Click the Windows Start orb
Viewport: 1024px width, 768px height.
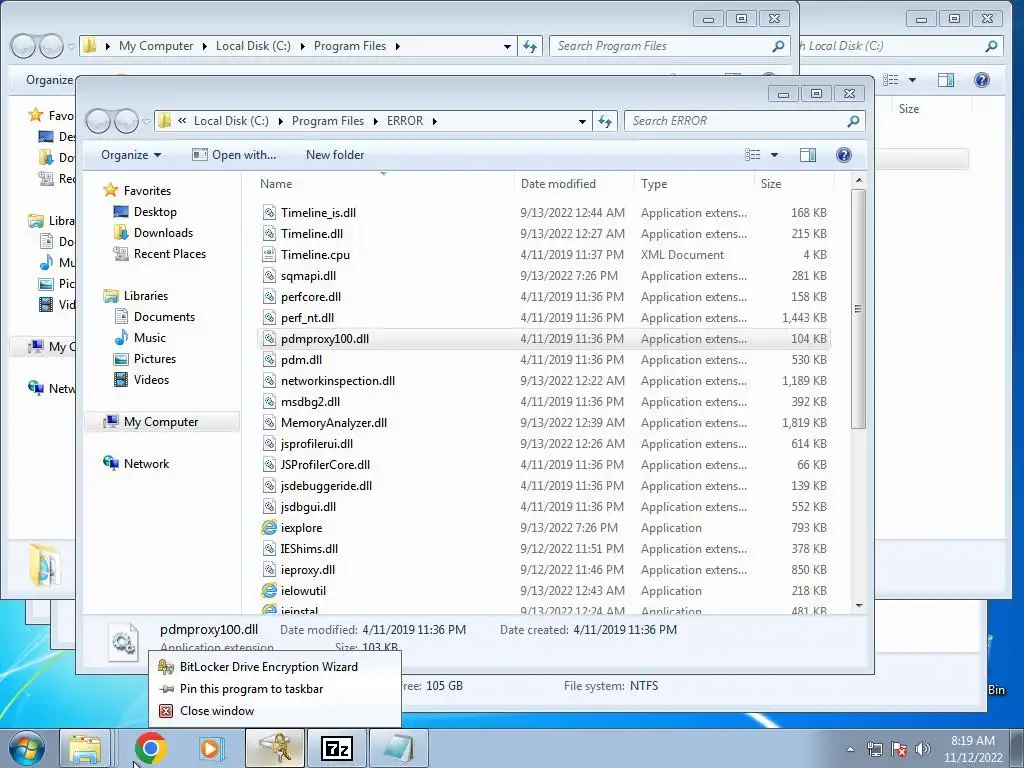tap(26, 748)
